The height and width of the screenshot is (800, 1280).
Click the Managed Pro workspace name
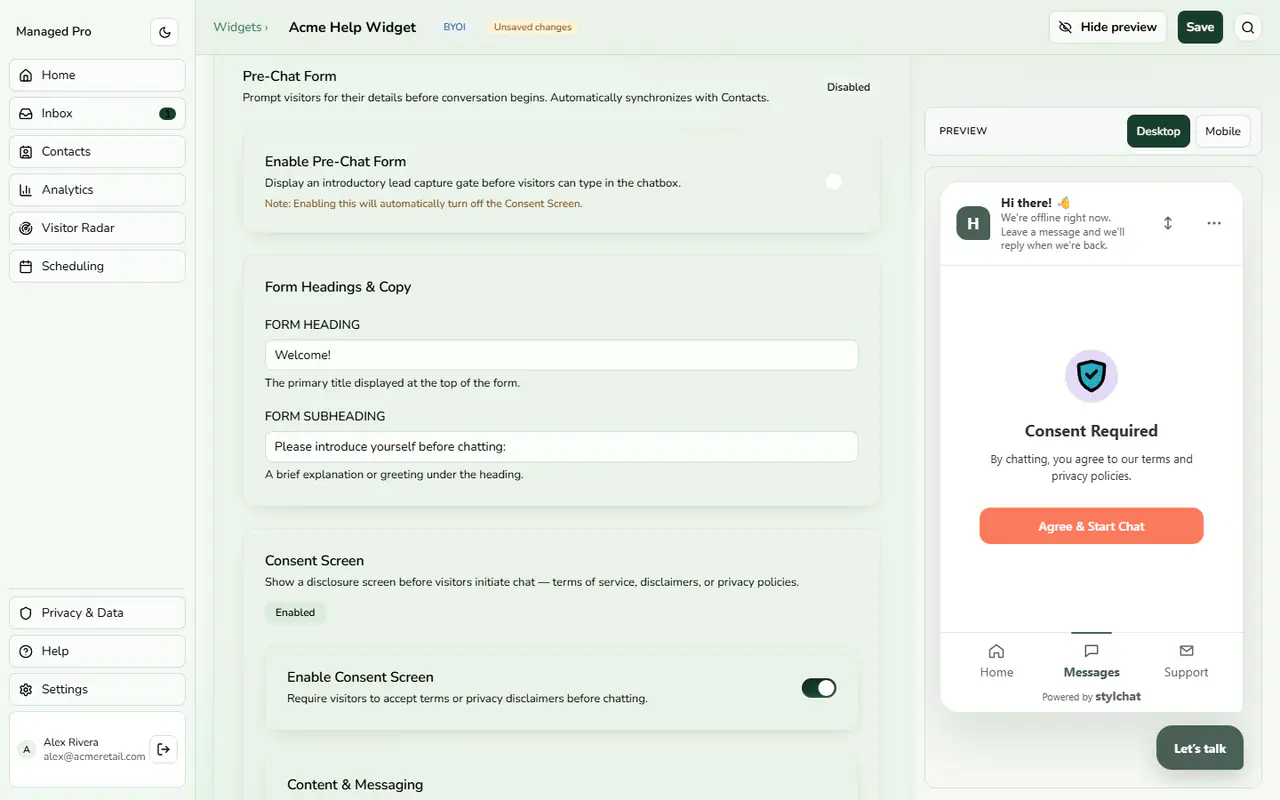coord(54,32)
